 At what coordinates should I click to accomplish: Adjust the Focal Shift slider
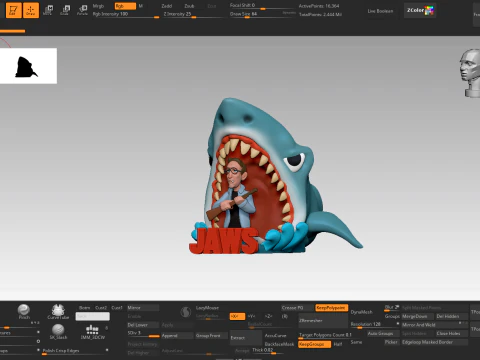pos(262,6)
